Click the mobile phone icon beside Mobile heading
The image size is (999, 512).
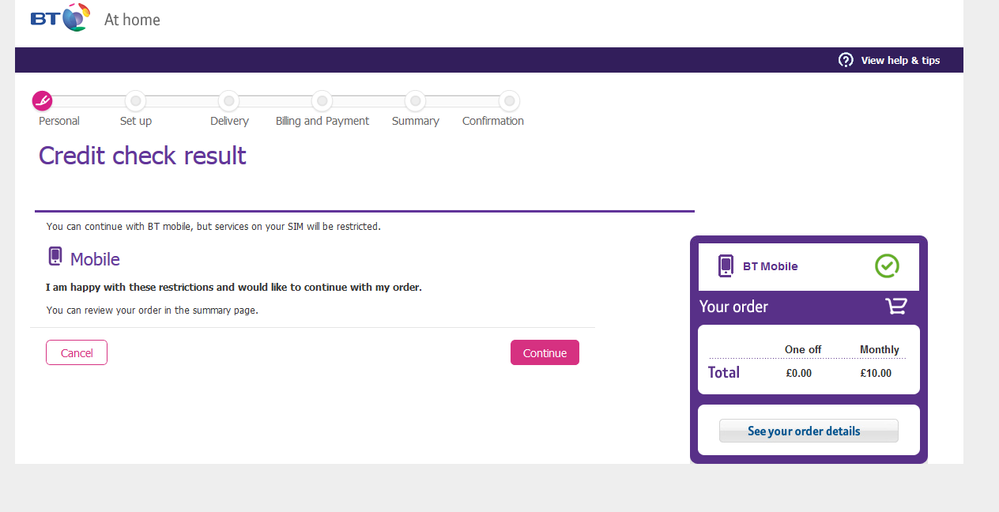(x=55, y=258)
